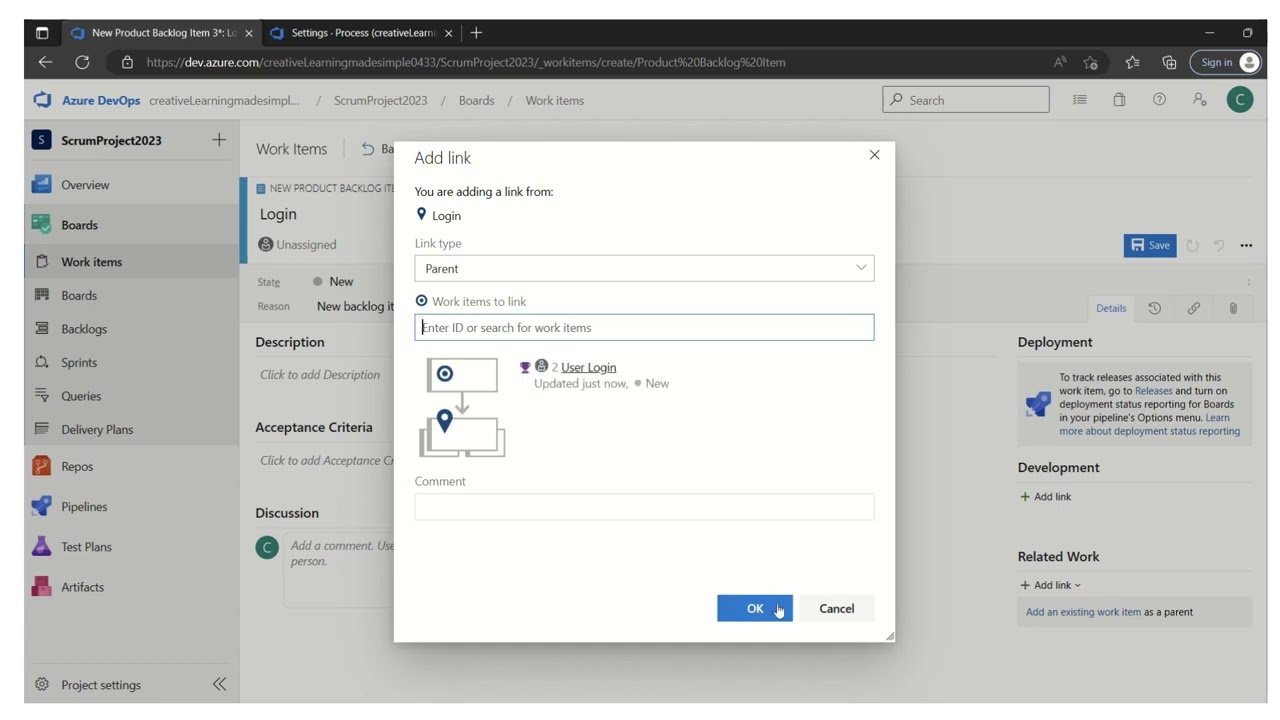The width and height of the screenshot is (1280, 720).
Task: Open the Links tab icon
Action: point(1193,308)
